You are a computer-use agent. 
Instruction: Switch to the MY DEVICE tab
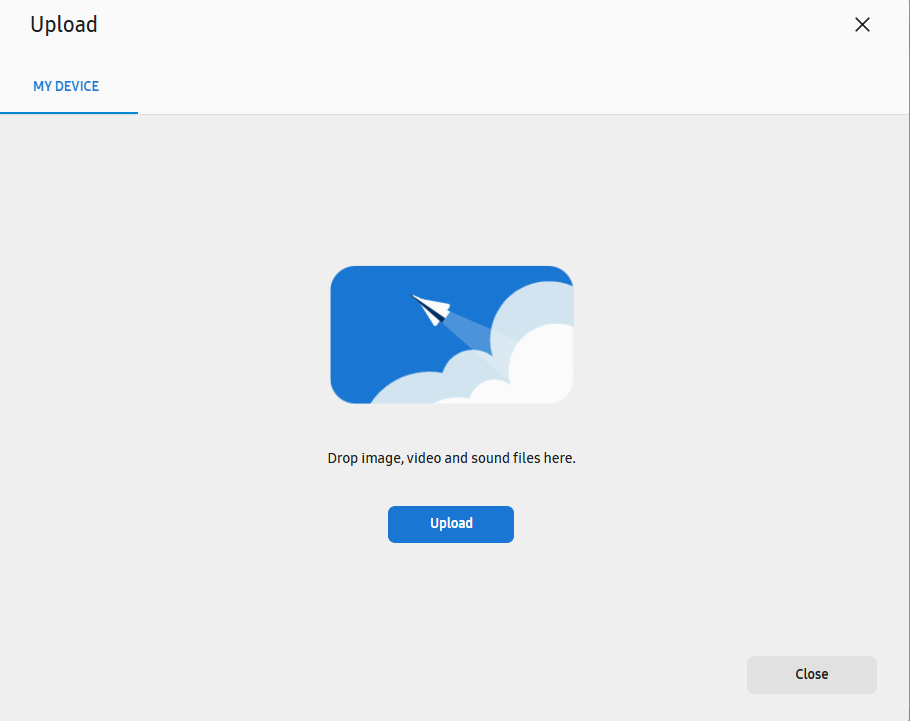tap(66, 86)
